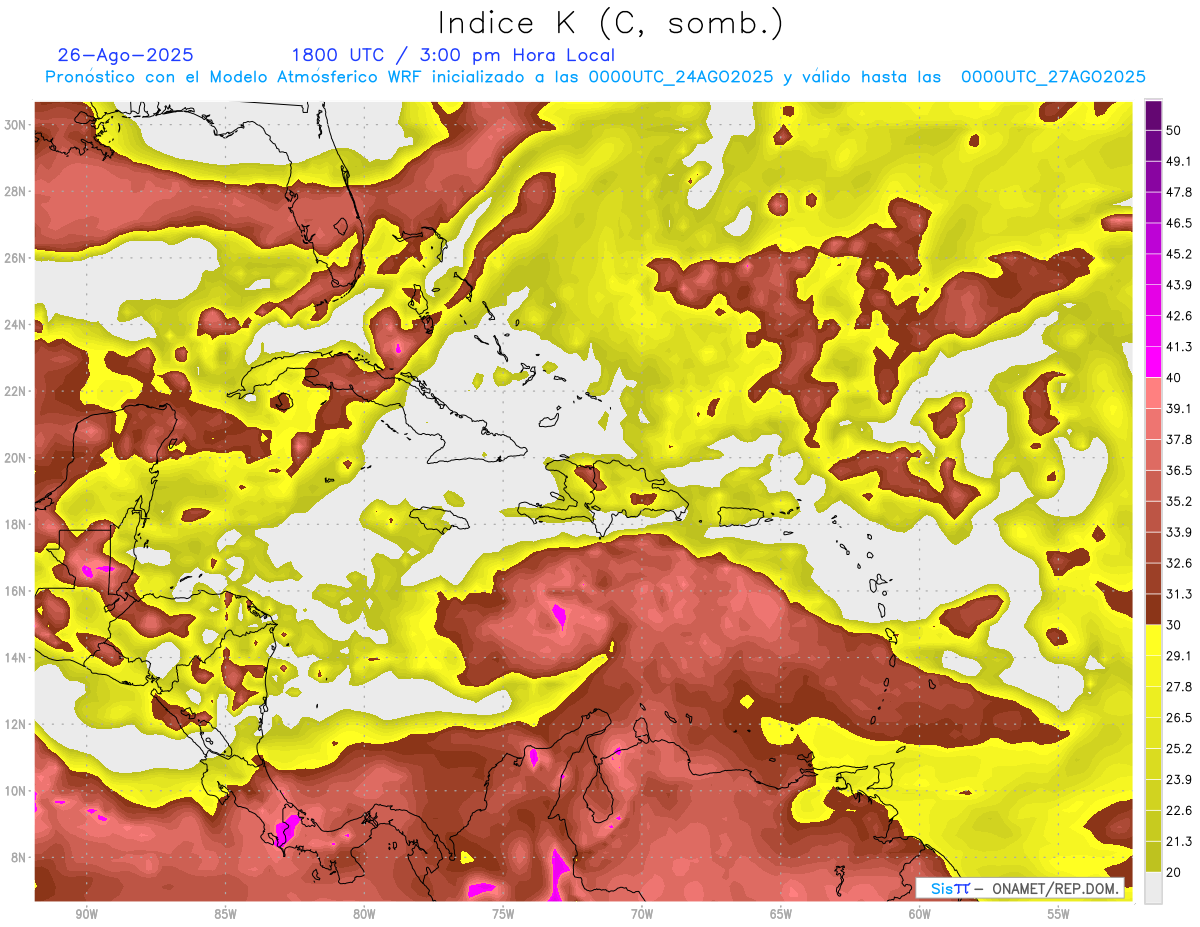Image resolution: width=1200 pixels, height=927 pixels.
Task: Click the colorbar value "46.5"
Action: click(1179, 224)
